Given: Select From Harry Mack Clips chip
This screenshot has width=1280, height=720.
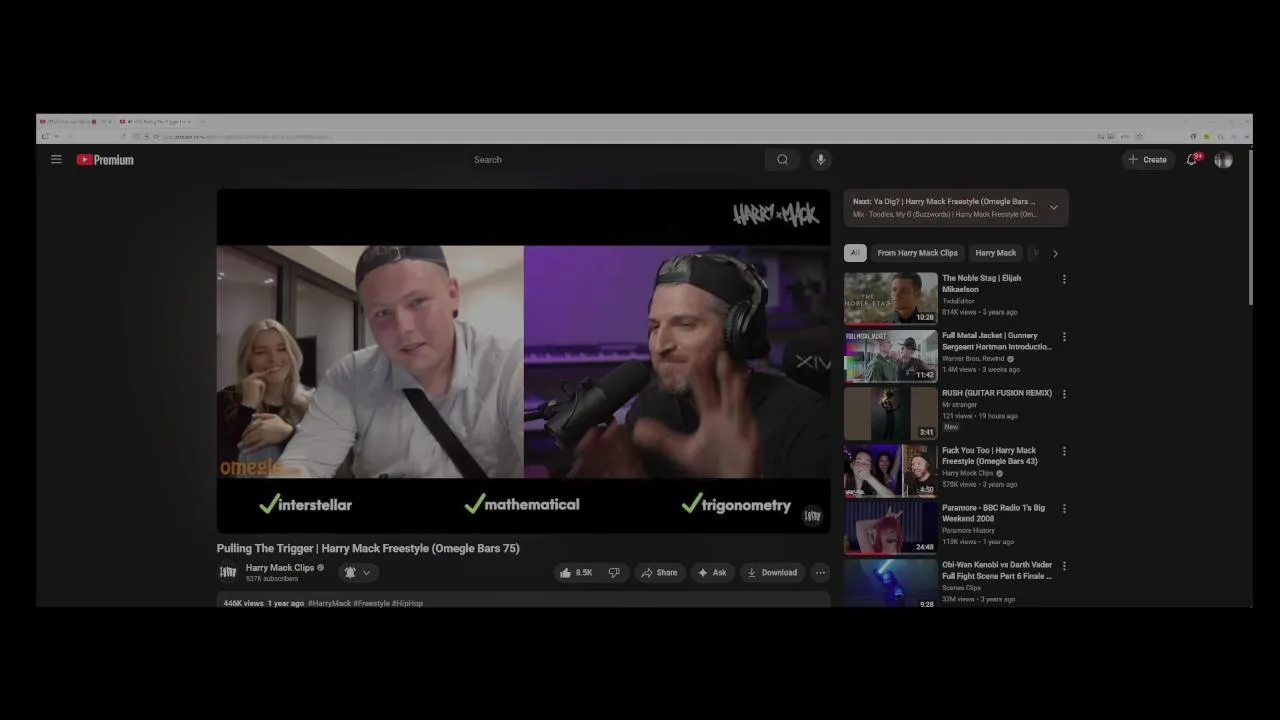Looking at the screenshot, I should click(917, 253).
